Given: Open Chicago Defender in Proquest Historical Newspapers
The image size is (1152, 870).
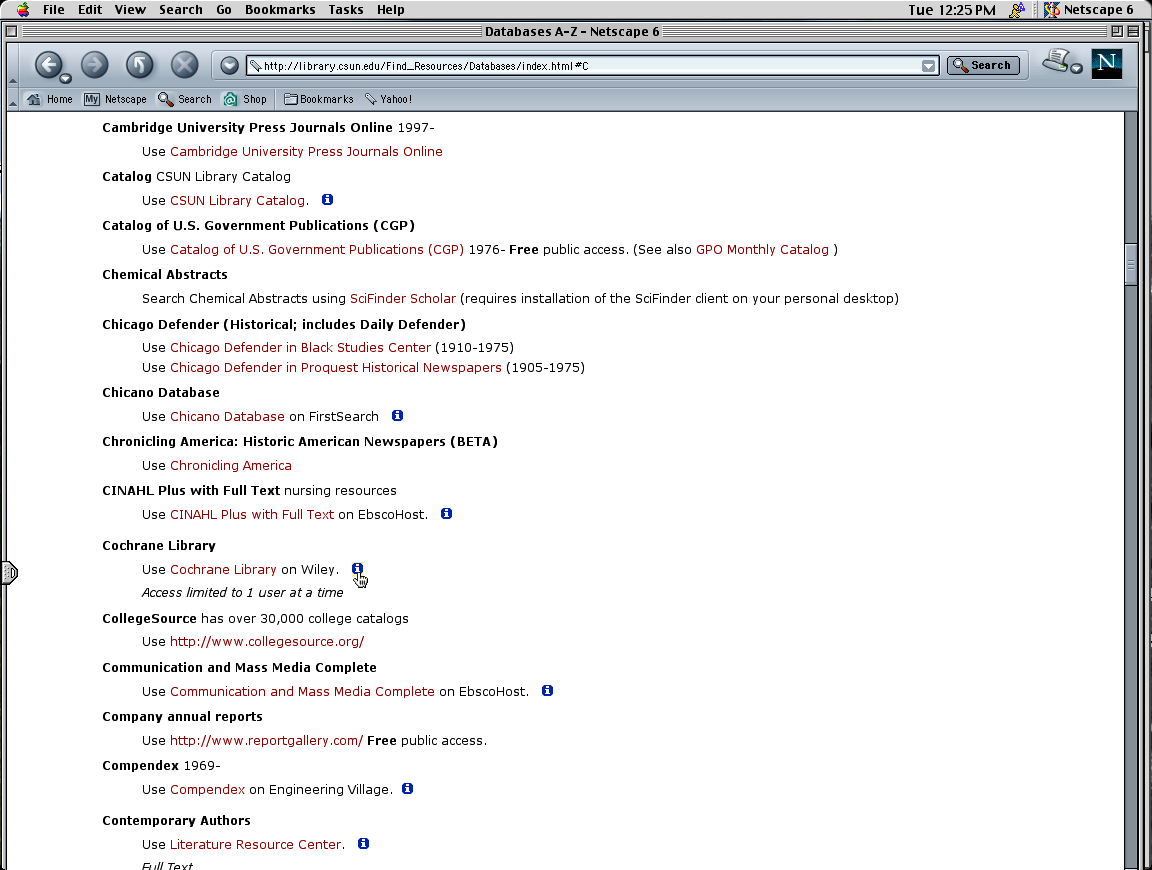Looking at the screenshot, I should pyautogui.click(x=336, y=367).
